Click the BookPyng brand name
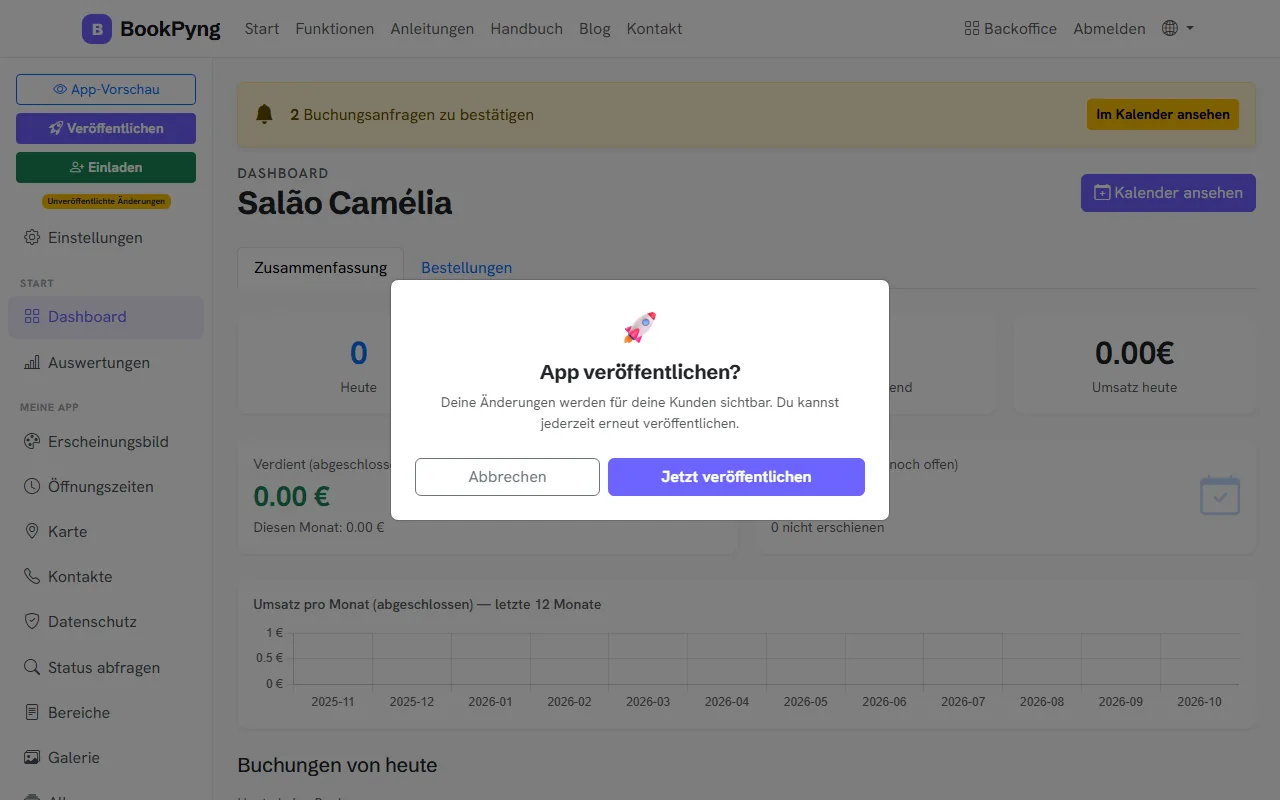The width and height of the screenshot is (1280, 800). [170, 29]
